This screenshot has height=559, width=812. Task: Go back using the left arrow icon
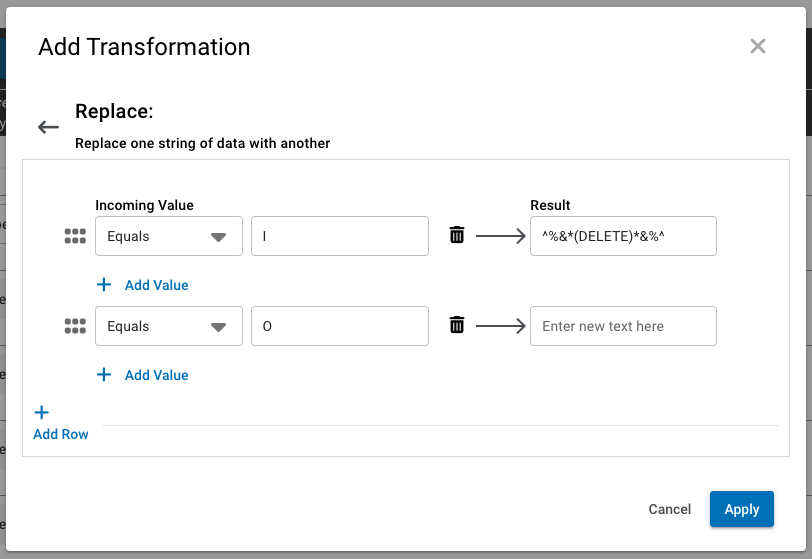48,127
